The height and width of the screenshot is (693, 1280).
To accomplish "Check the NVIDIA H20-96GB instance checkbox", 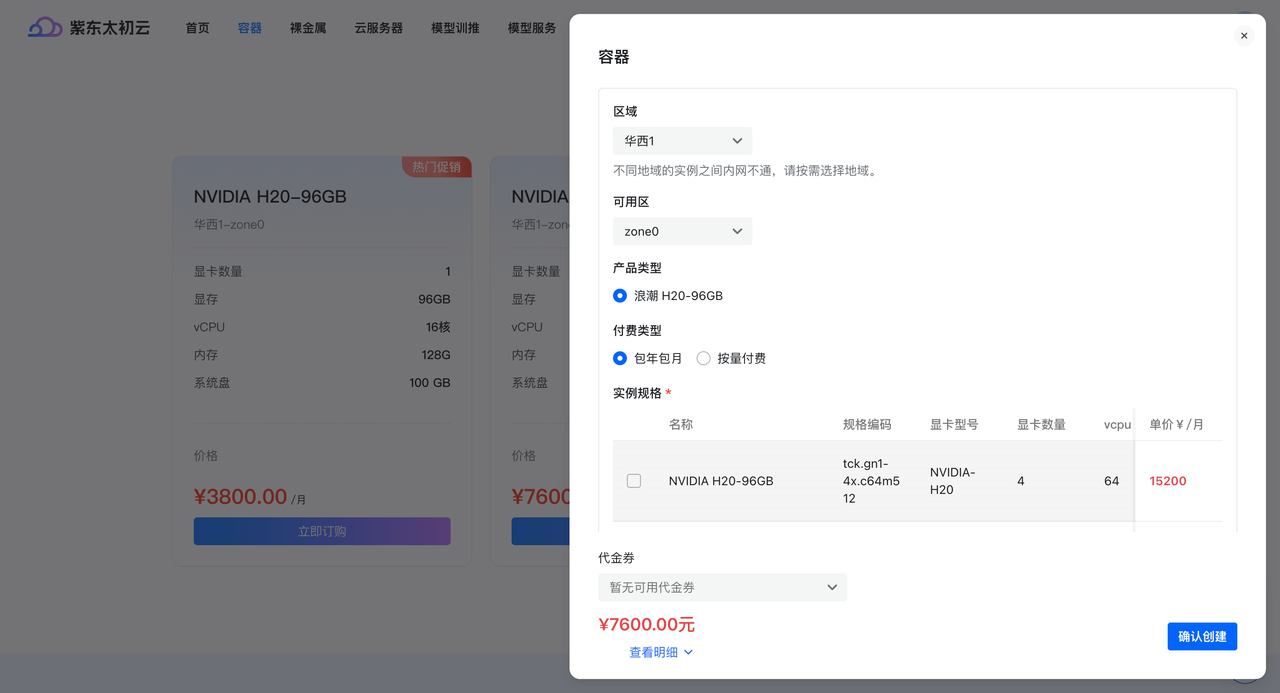I will [633, 480].
